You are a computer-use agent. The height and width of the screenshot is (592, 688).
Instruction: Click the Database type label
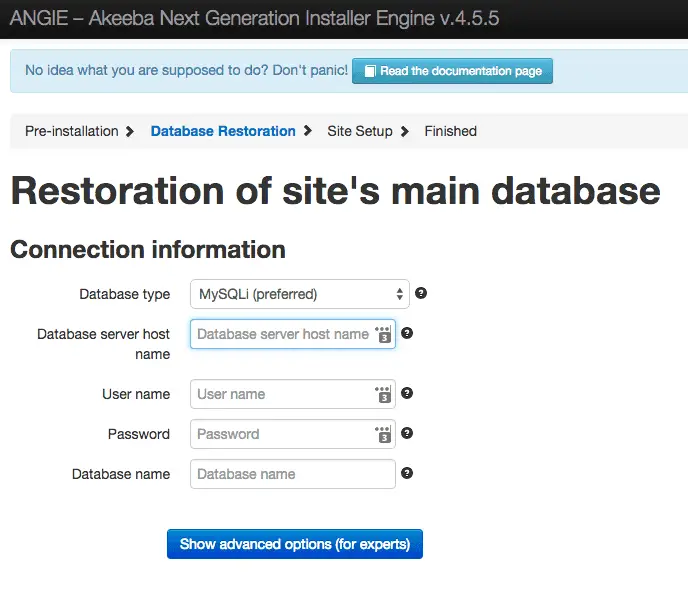pos(125,294)
